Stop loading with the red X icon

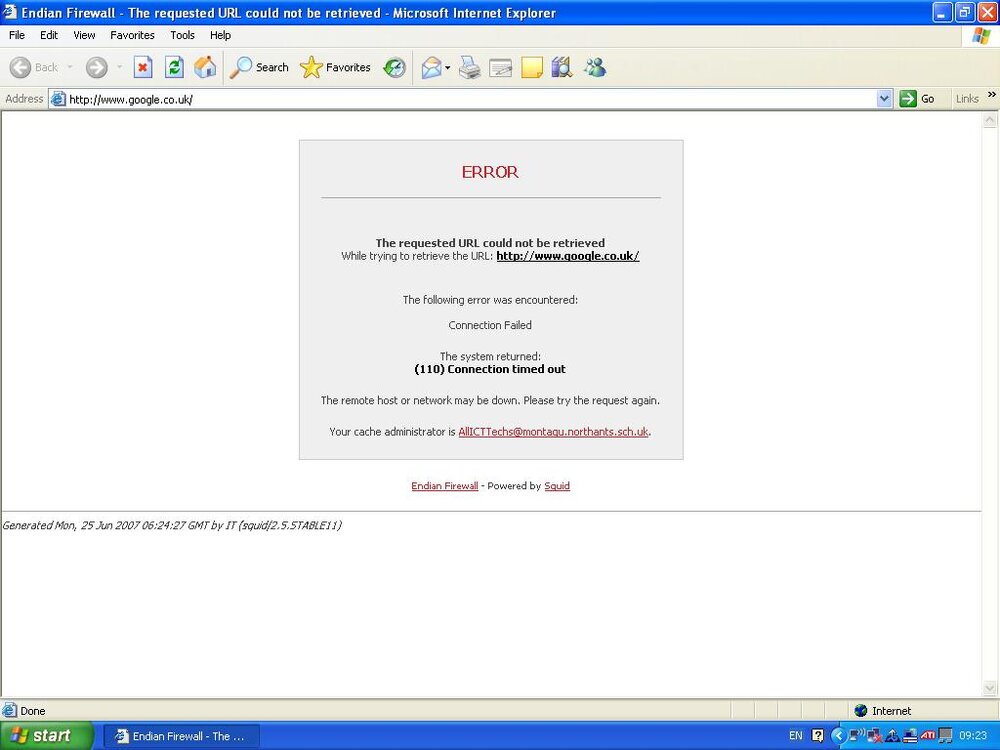point(143,67)
